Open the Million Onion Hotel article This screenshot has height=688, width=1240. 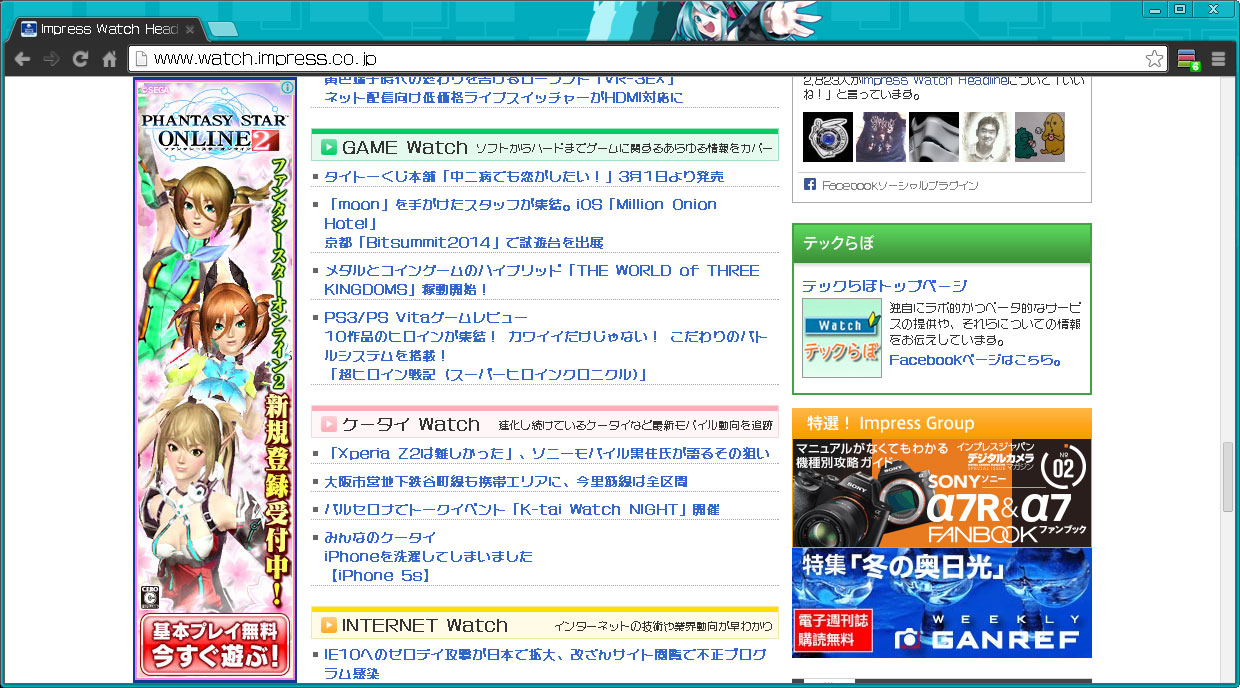click(x=520, y=214)
